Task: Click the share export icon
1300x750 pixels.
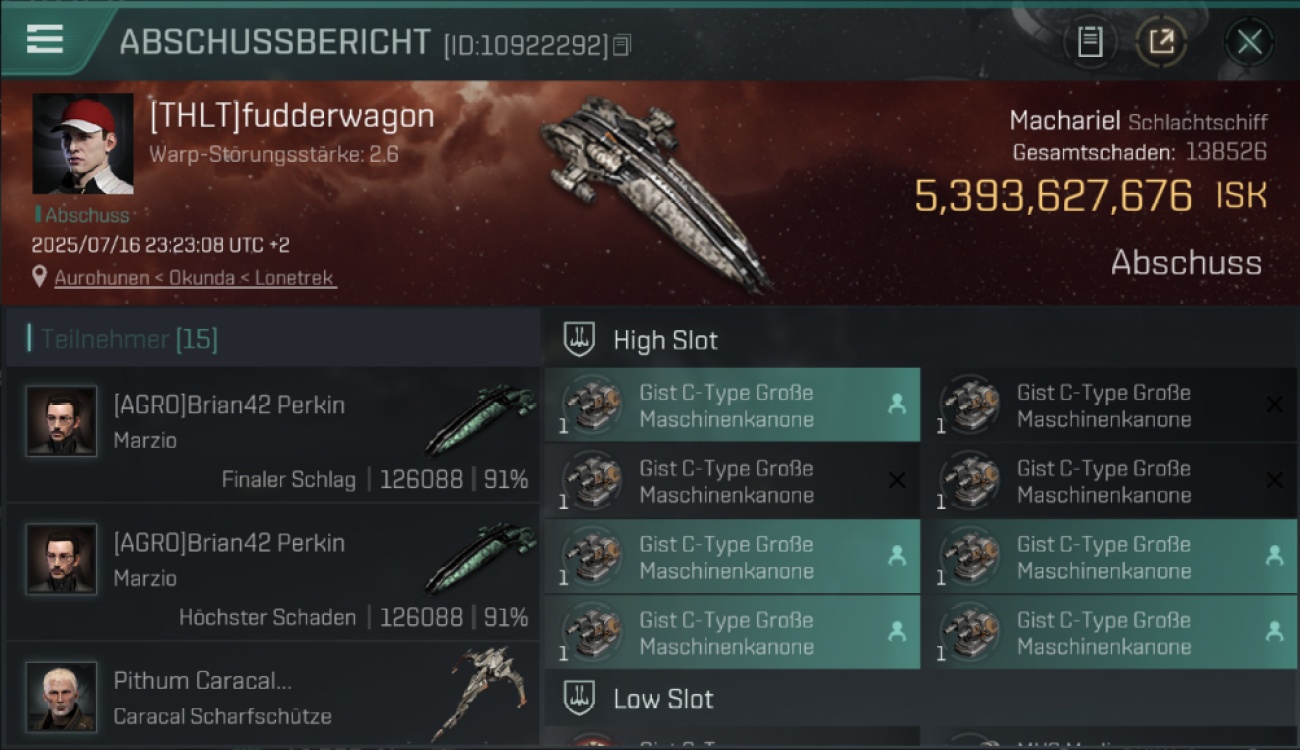Action: click(x=1161, y=42)
